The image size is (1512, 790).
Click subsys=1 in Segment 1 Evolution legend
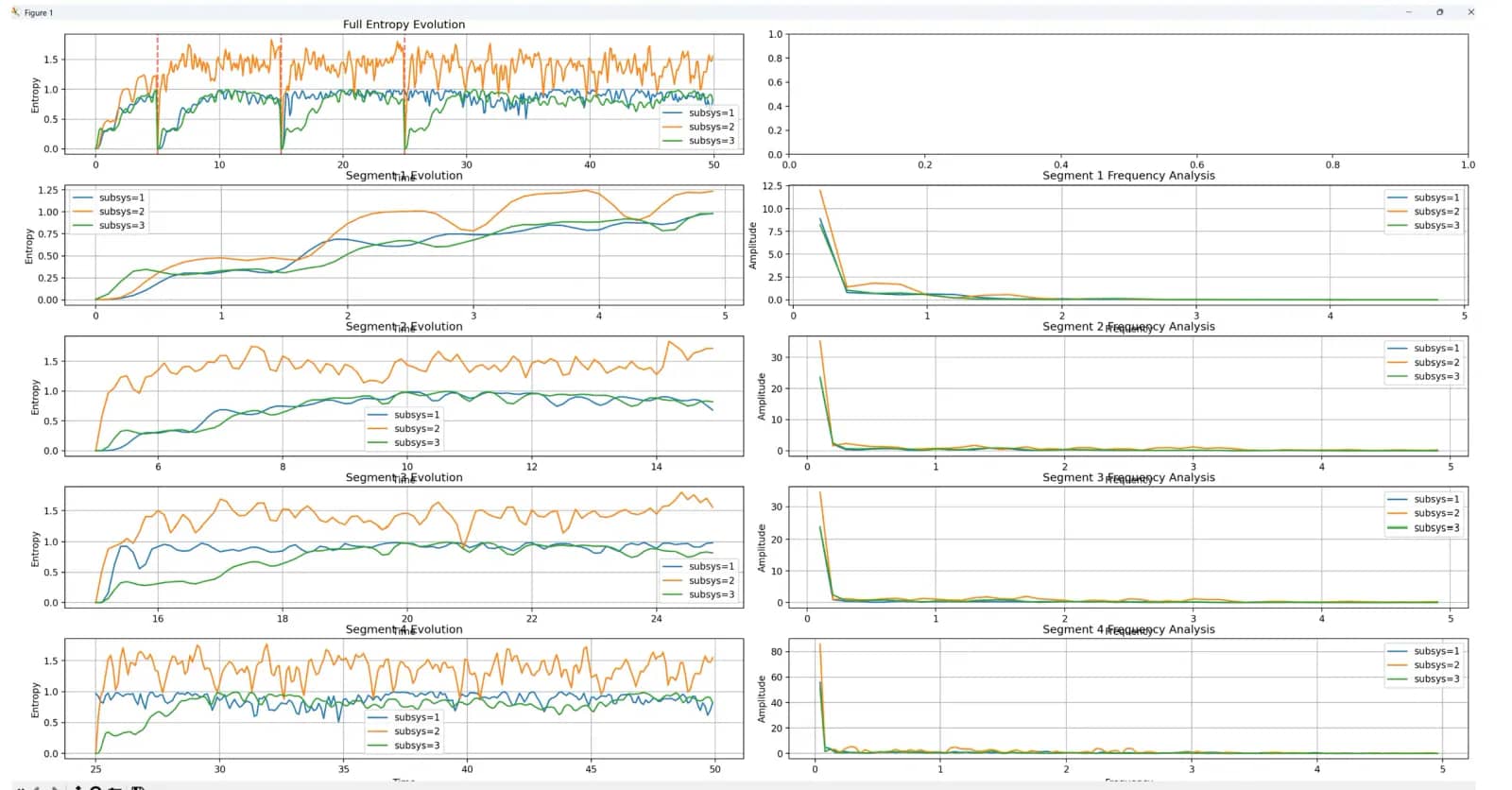click(121, 197)
